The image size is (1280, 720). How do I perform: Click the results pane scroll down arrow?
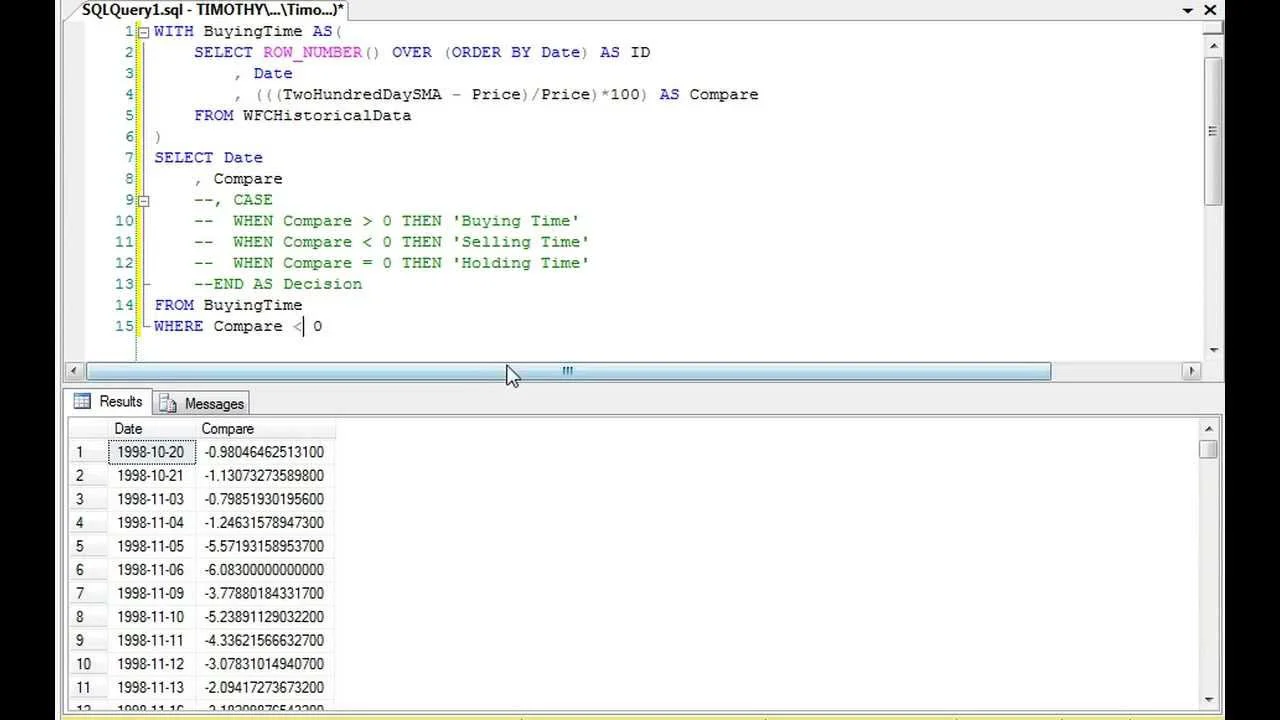point(1209,700)
